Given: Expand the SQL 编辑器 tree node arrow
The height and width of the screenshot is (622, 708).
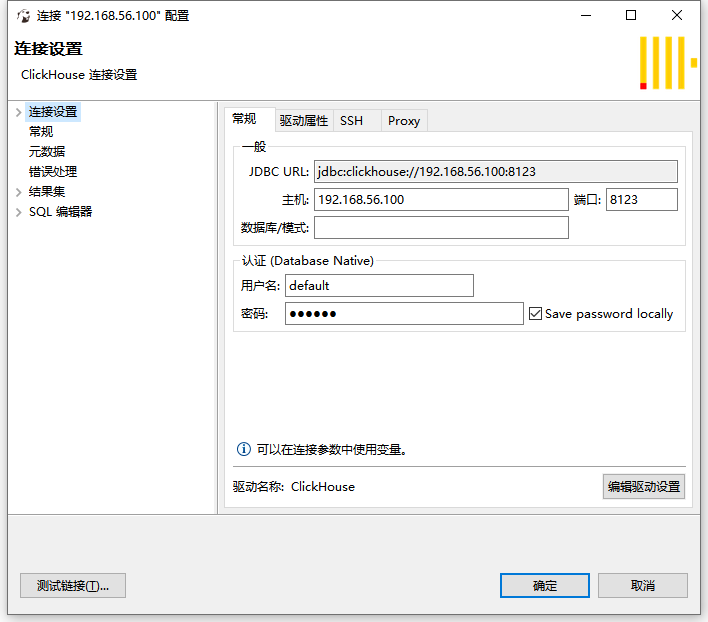Looking at the screenshot, I should (x=19, y=212).
